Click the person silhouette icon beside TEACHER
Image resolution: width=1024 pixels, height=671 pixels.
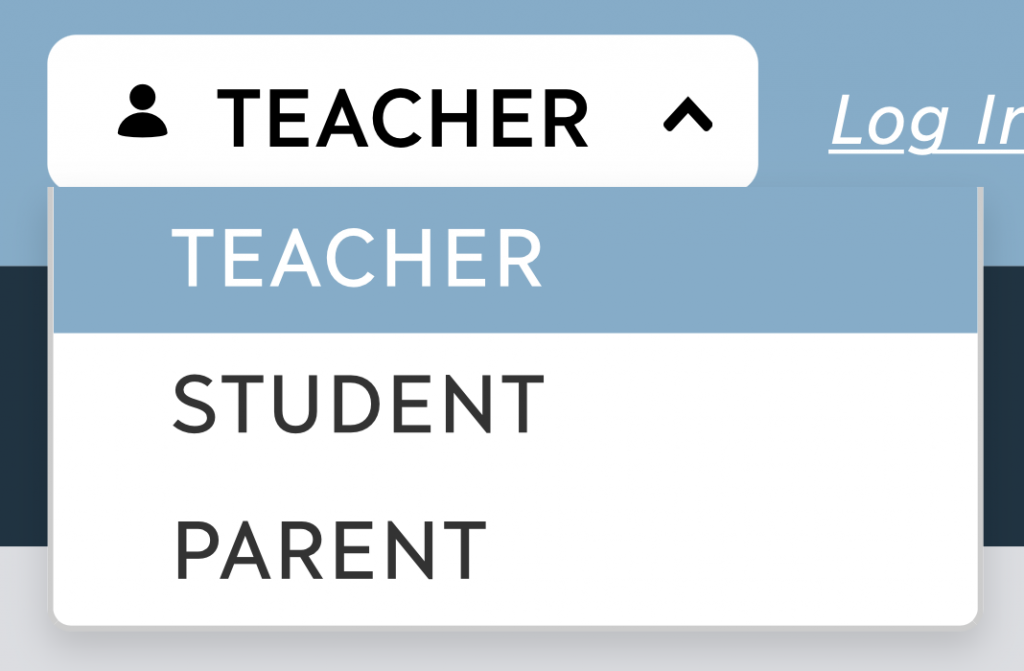coord(142,110)
